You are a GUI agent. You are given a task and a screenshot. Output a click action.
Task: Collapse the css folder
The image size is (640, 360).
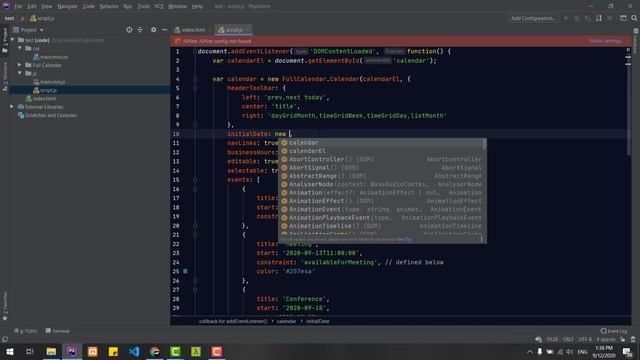point(20,48)
